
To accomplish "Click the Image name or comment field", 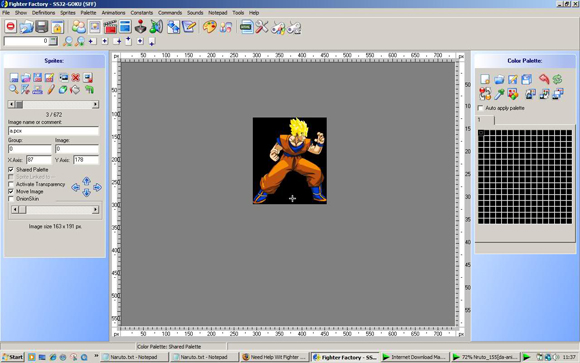I will (53, 131).
